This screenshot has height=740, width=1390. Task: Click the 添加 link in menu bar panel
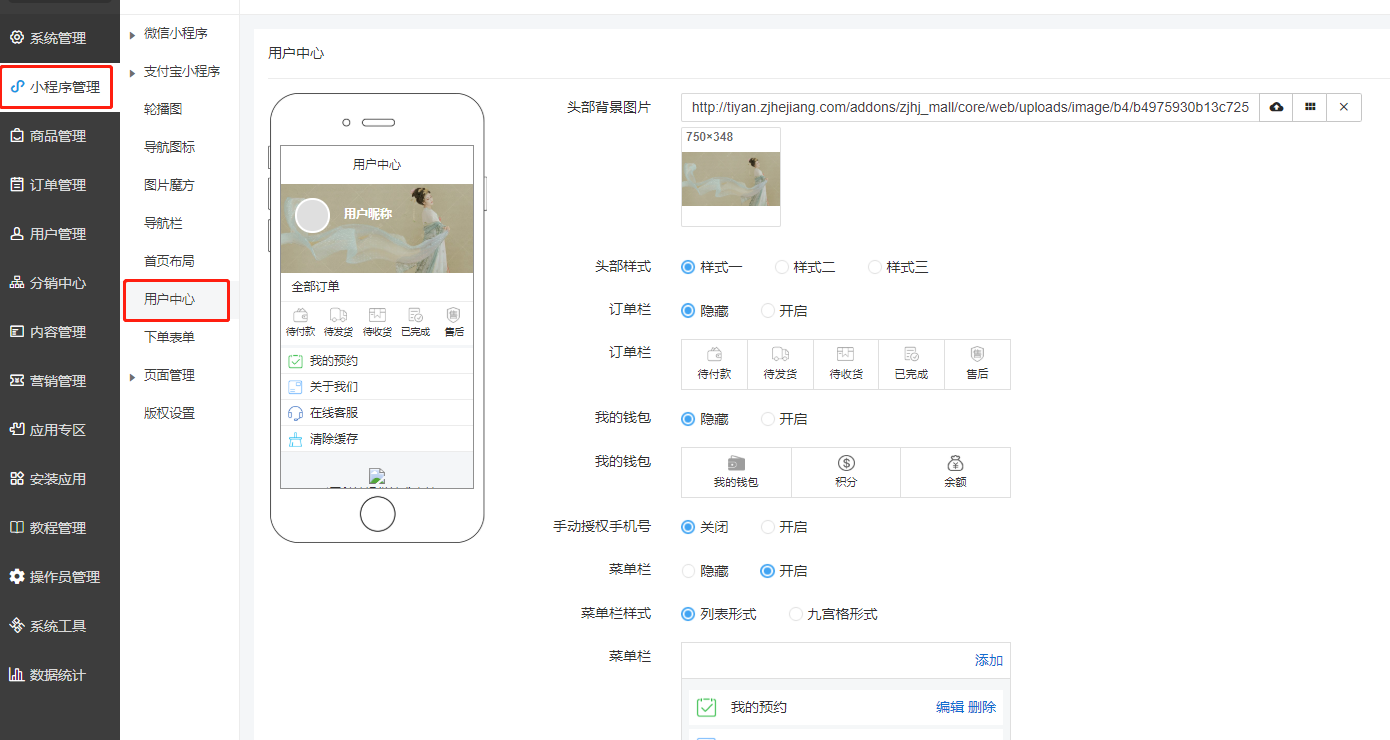[988, 660]
